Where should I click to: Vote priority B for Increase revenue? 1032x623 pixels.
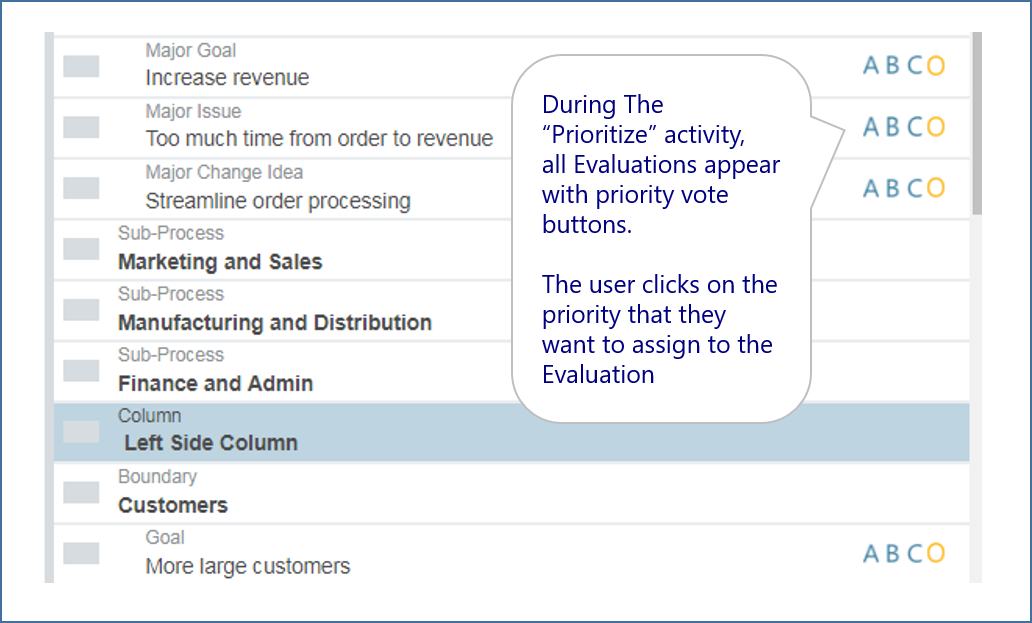pos(892,66)
